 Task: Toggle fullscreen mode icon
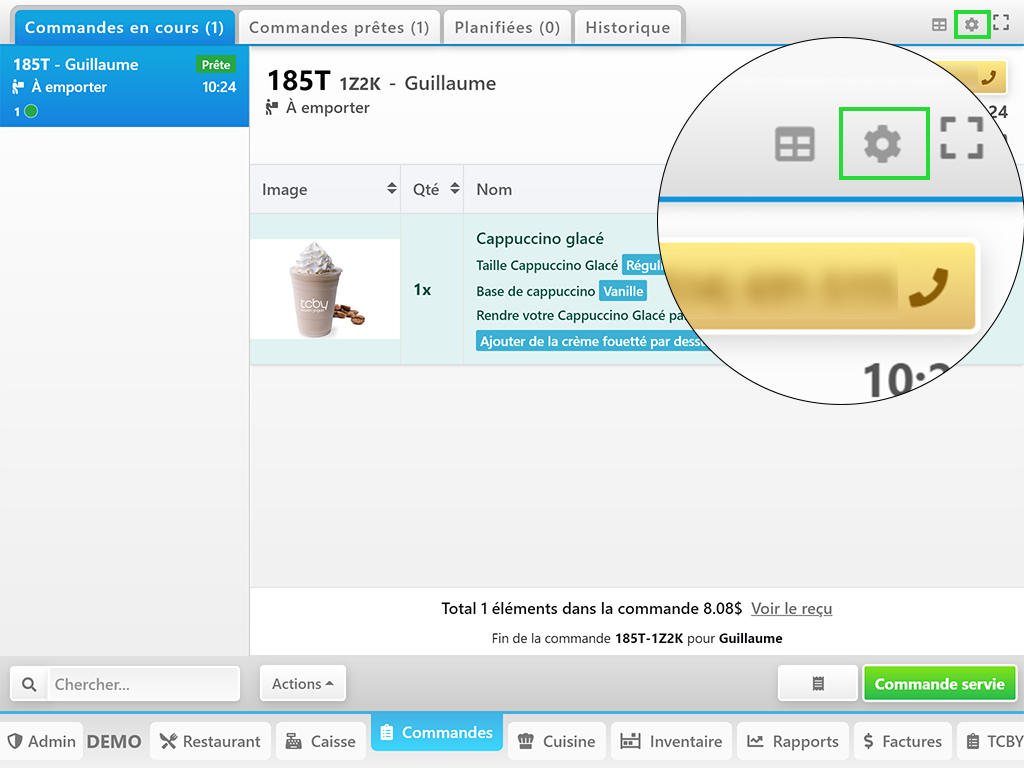(1000, 24)
